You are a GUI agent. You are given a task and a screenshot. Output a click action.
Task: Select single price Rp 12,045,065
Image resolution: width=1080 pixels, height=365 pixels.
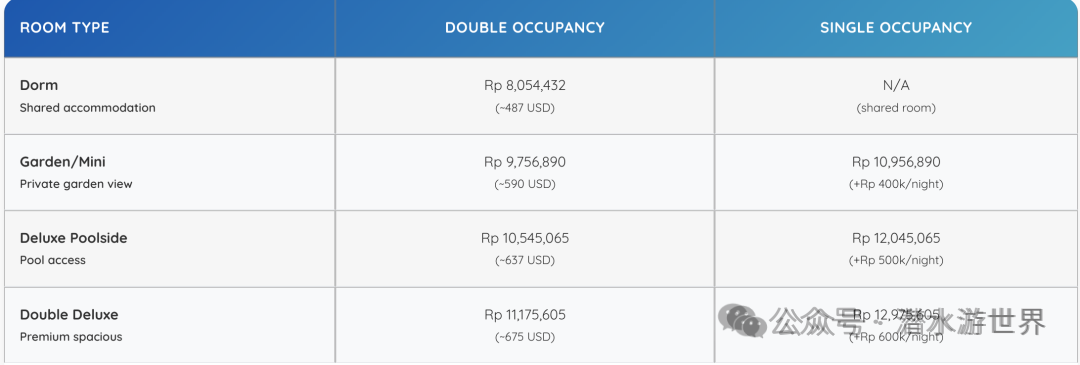pos(896,239)
